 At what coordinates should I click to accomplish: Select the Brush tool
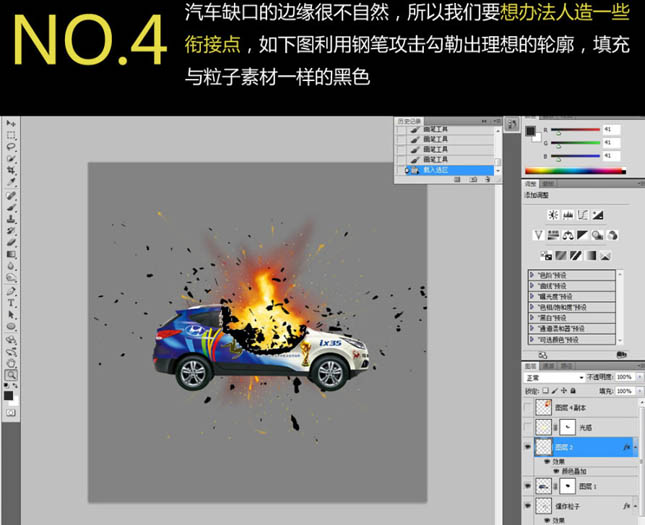click(x=11, y=207)
